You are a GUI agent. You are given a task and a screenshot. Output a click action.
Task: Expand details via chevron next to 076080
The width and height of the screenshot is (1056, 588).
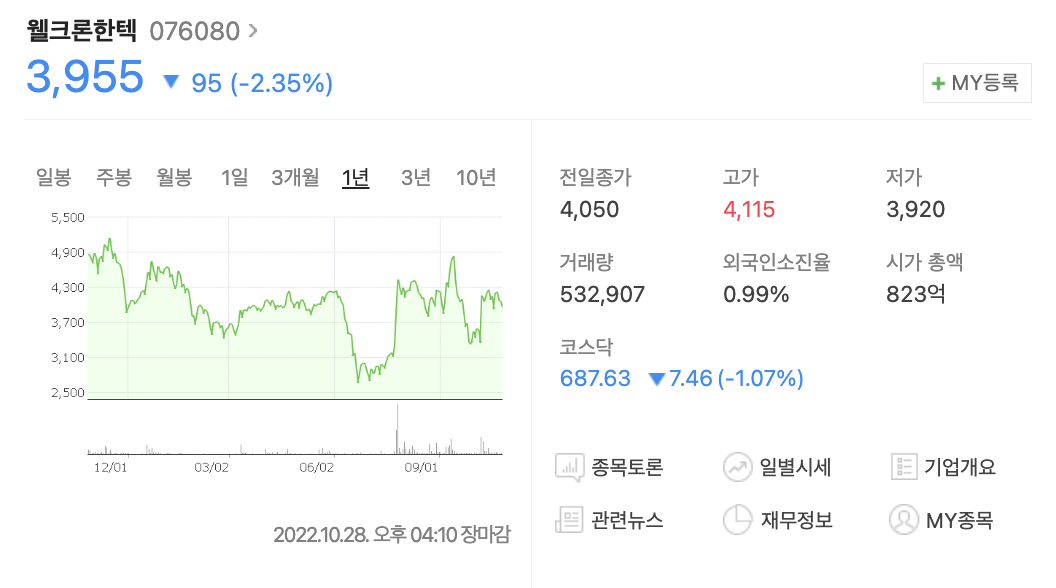253,30
